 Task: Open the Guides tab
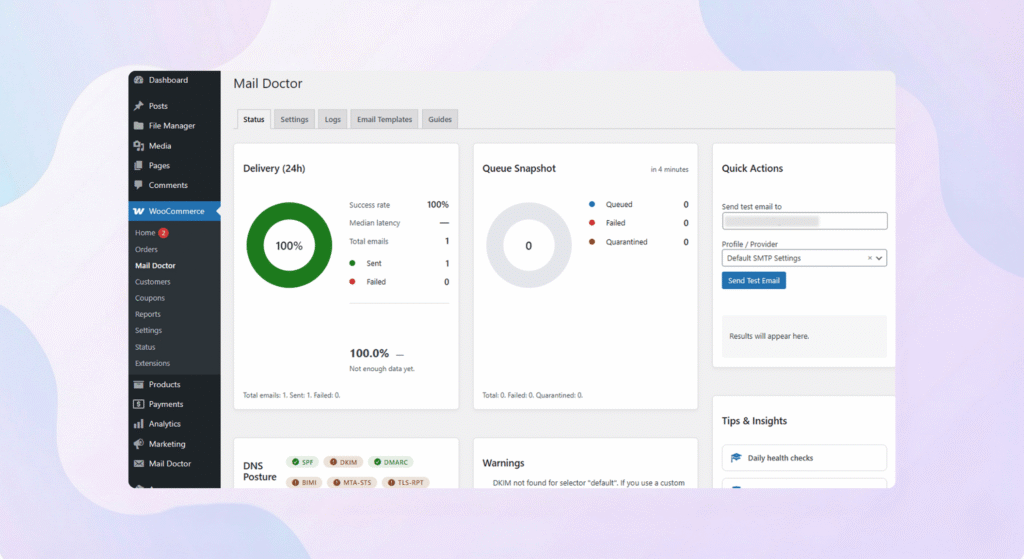coord(440,119)
